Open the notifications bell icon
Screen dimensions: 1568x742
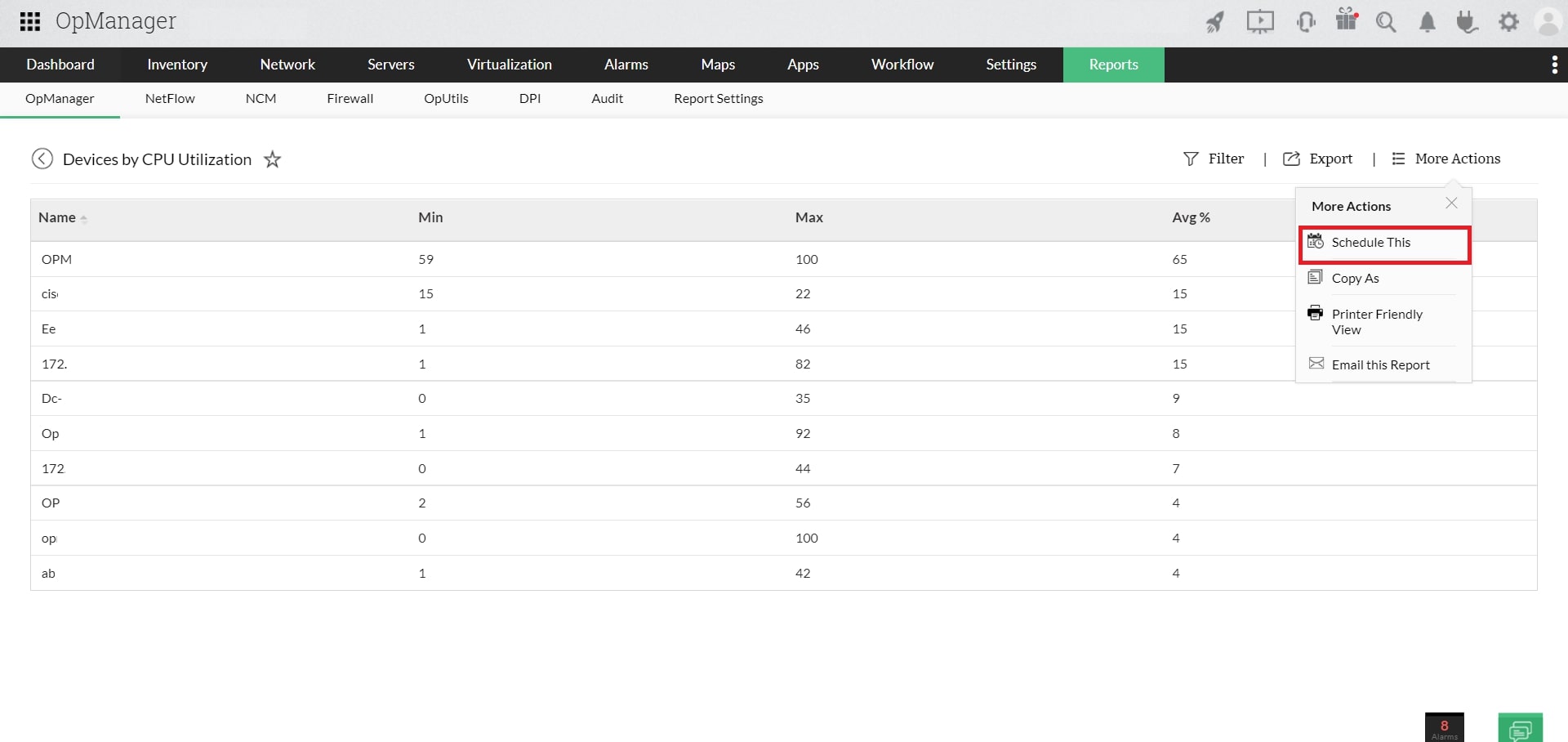[1427, 22]
